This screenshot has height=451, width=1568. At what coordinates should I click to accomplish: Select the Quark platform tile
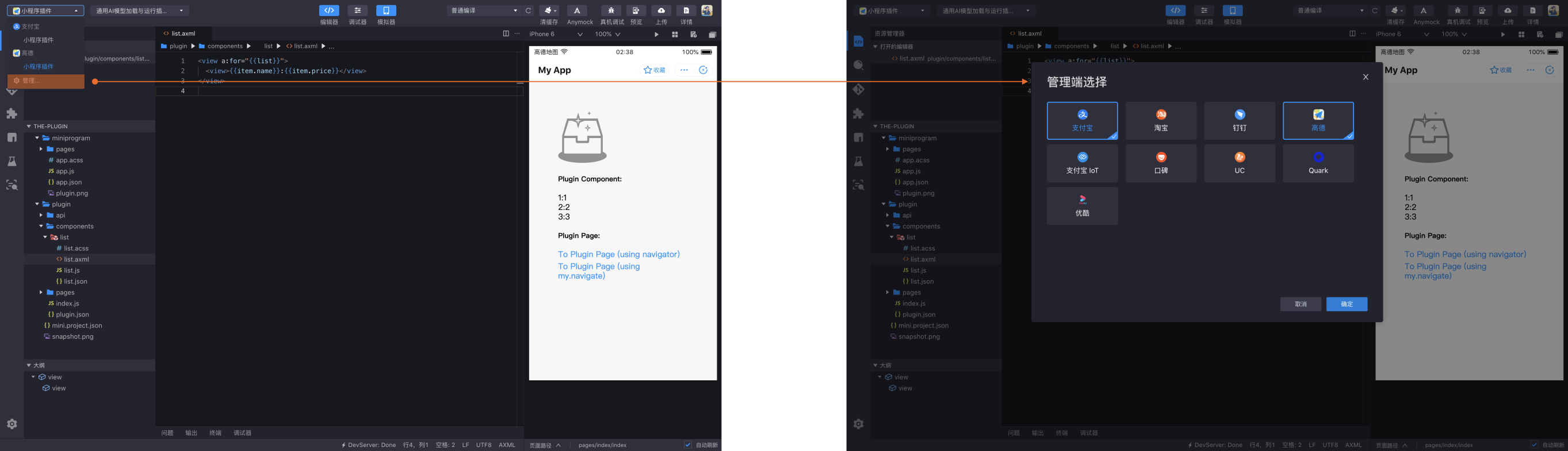(1318, 163)
